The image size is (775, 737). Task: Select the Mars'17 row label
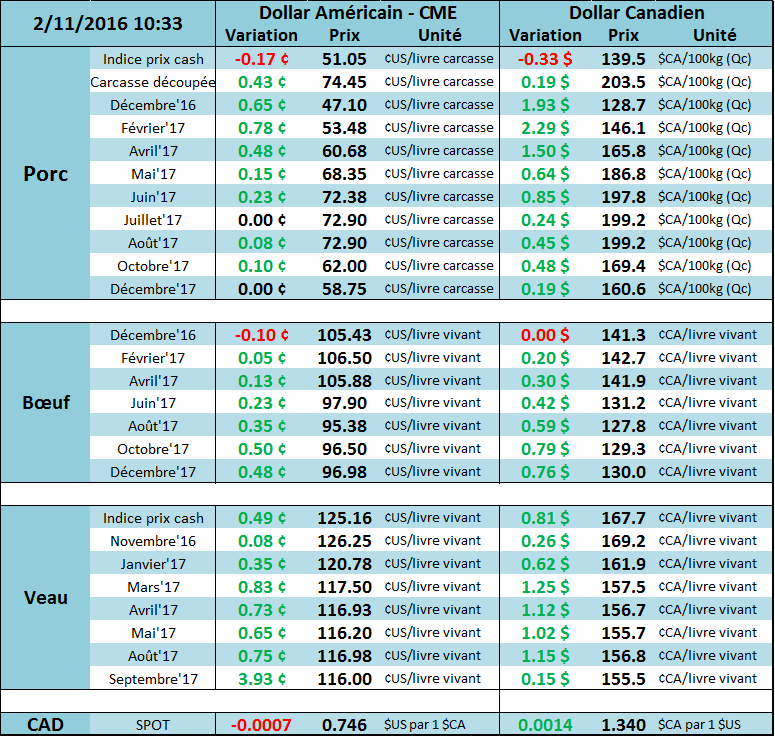[x=153, y=587]
